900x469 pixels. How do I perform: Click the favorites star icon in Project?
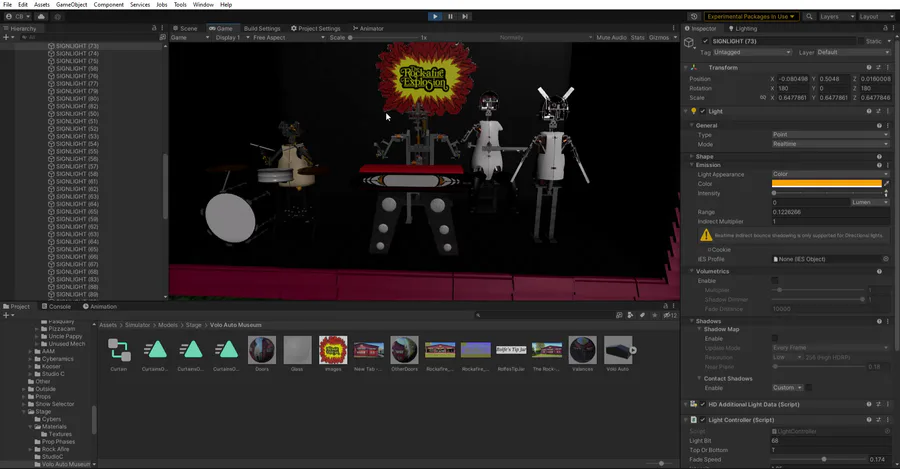[x=654, y=315]
